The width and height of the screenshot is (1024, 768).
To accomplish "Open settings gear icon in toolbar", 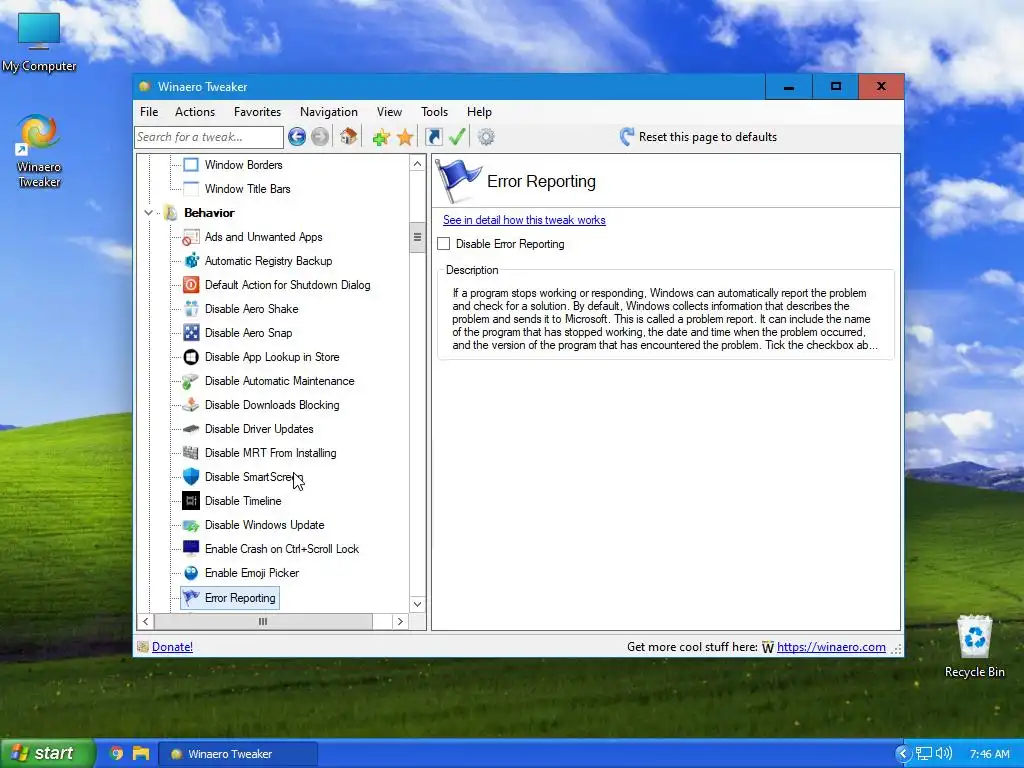I will click(x=486, y=136).
